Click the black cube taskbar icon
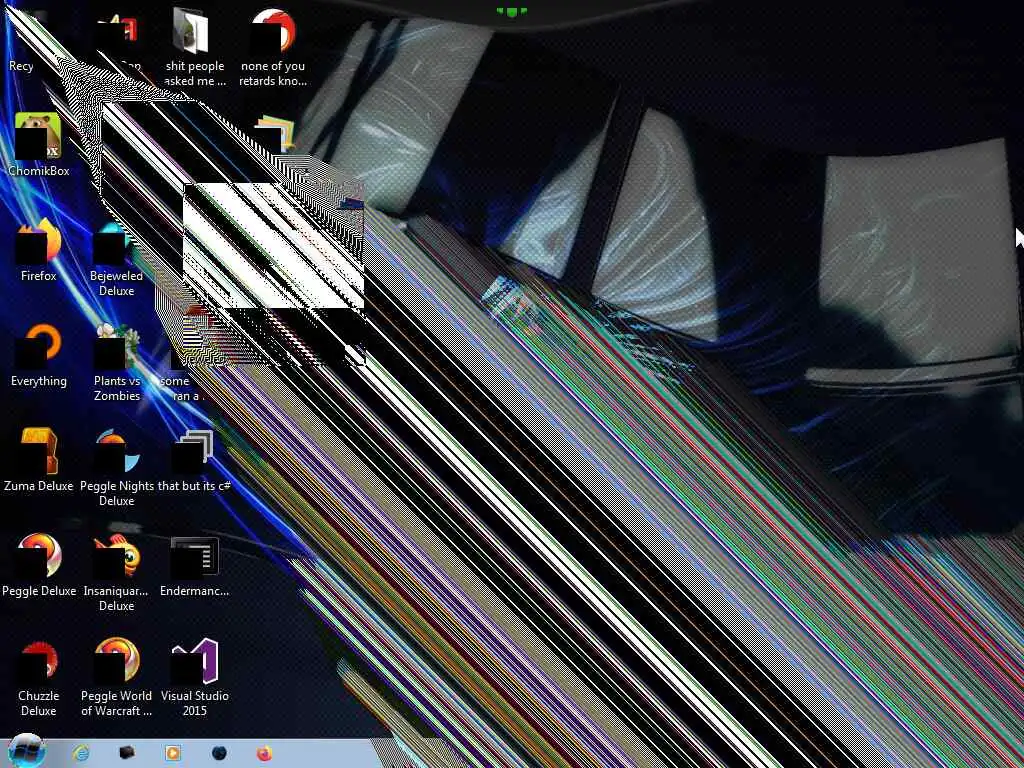Viewport: 1024px width, 768px height. click(127, 753)
